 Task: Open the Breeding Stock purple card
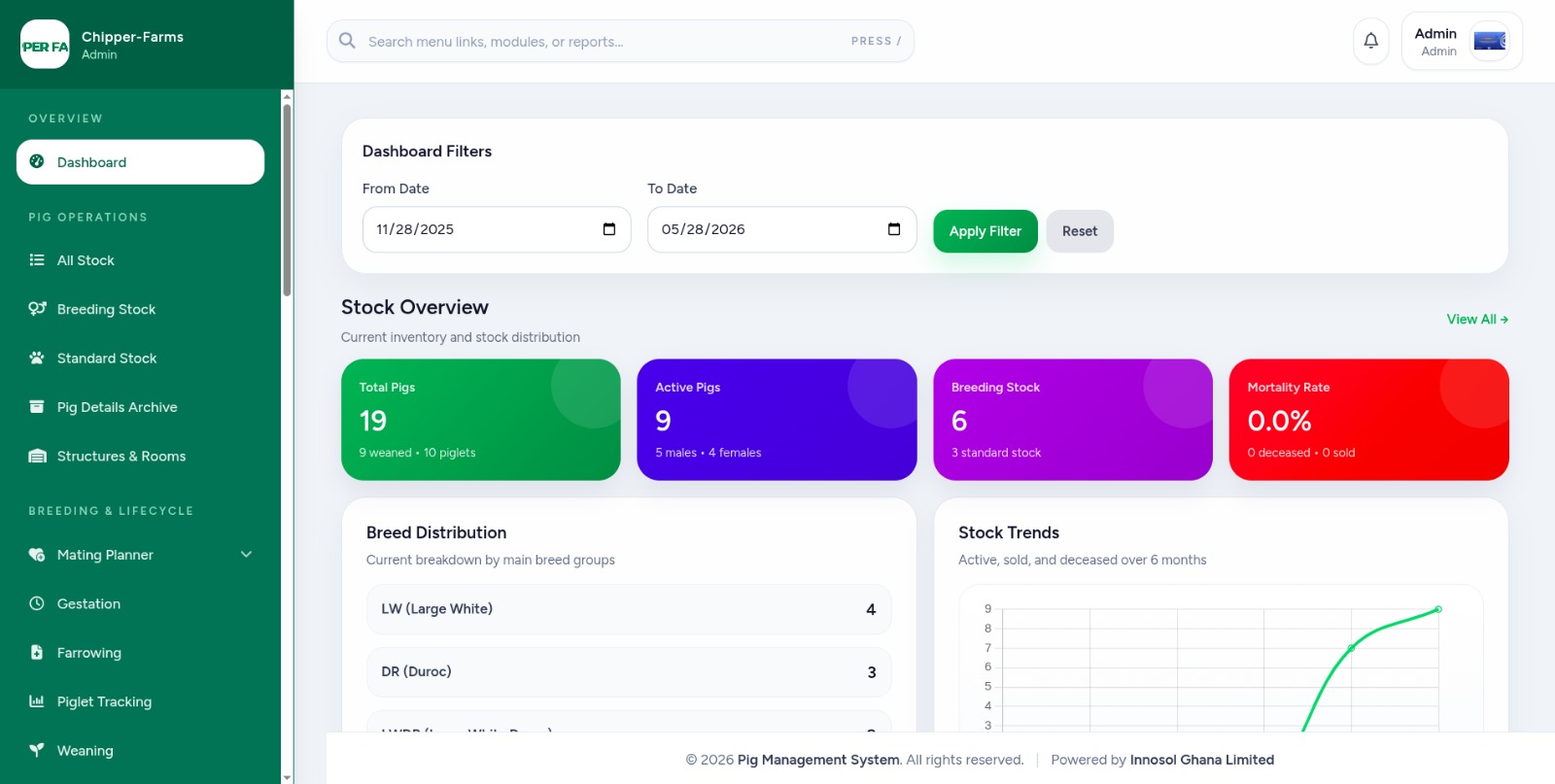pos(1073,420)
